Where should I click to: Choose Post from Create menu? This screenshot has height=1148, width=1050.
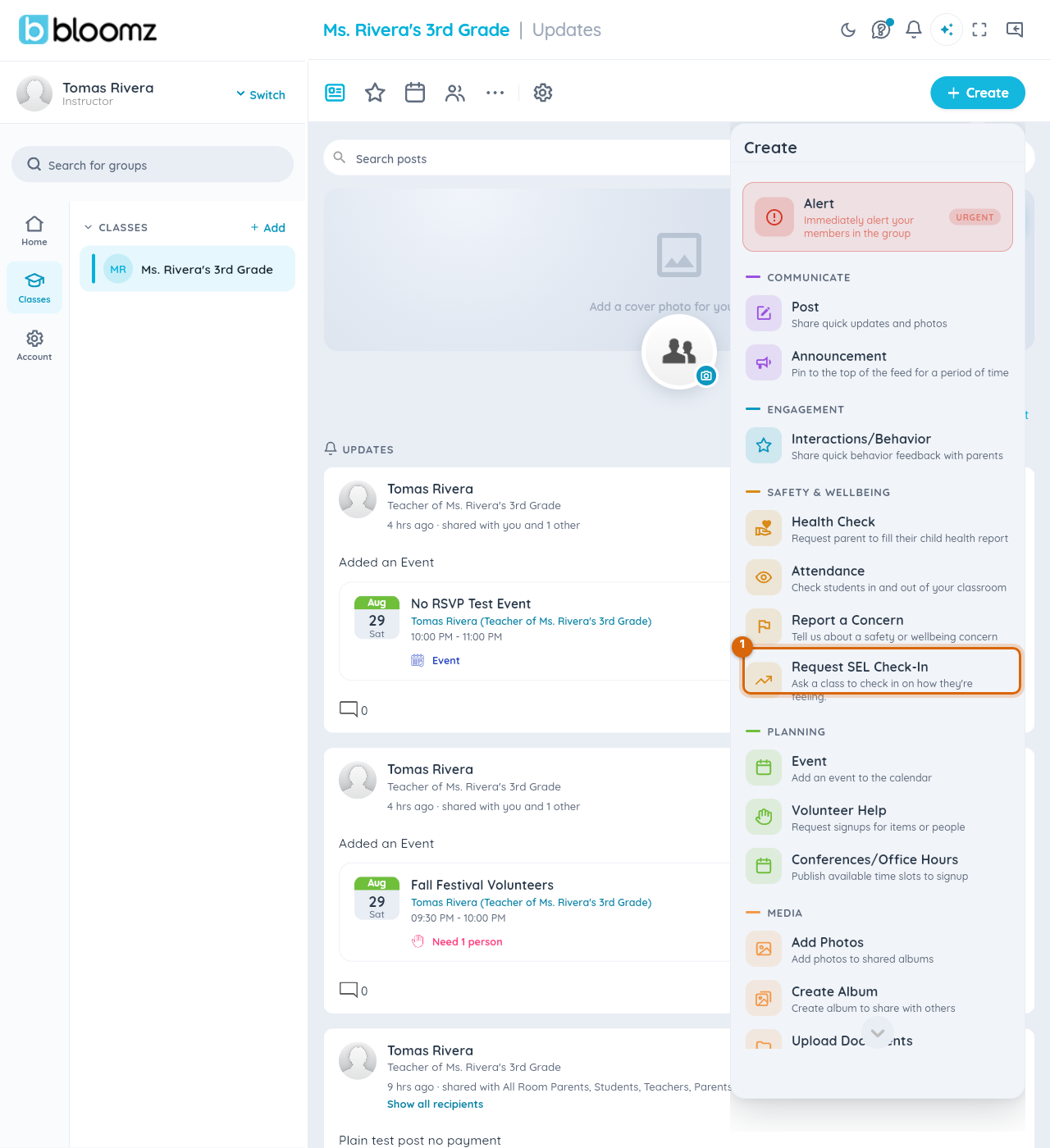(878, 314)
